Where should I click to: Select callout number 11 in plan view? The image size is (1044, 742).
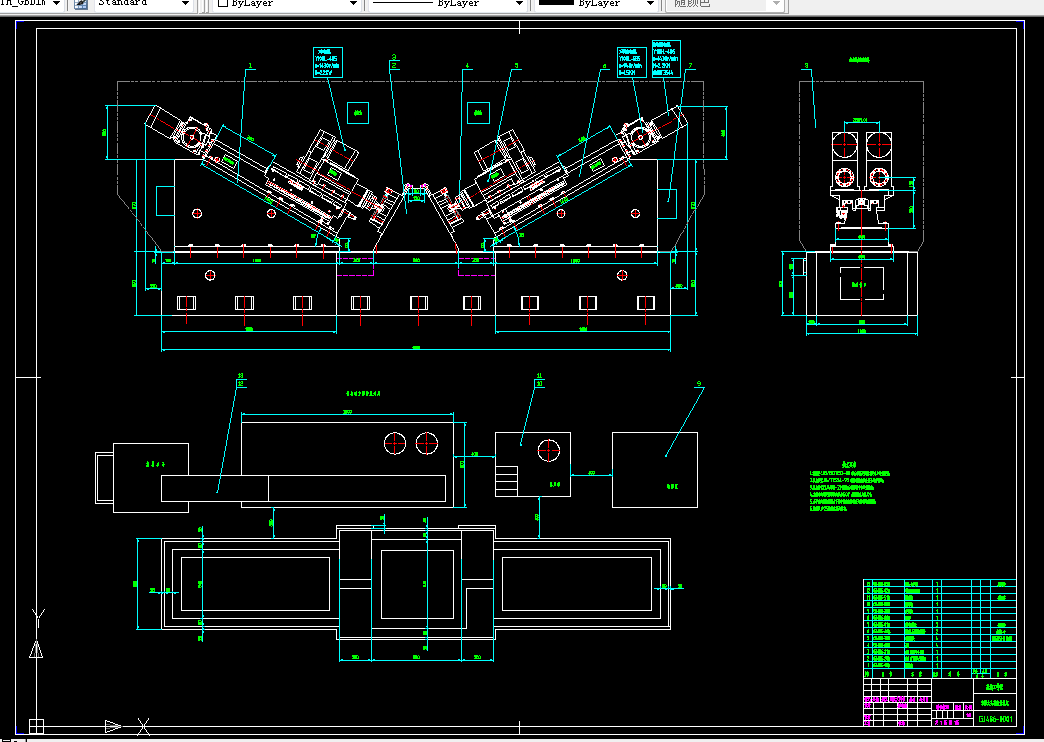539,376
